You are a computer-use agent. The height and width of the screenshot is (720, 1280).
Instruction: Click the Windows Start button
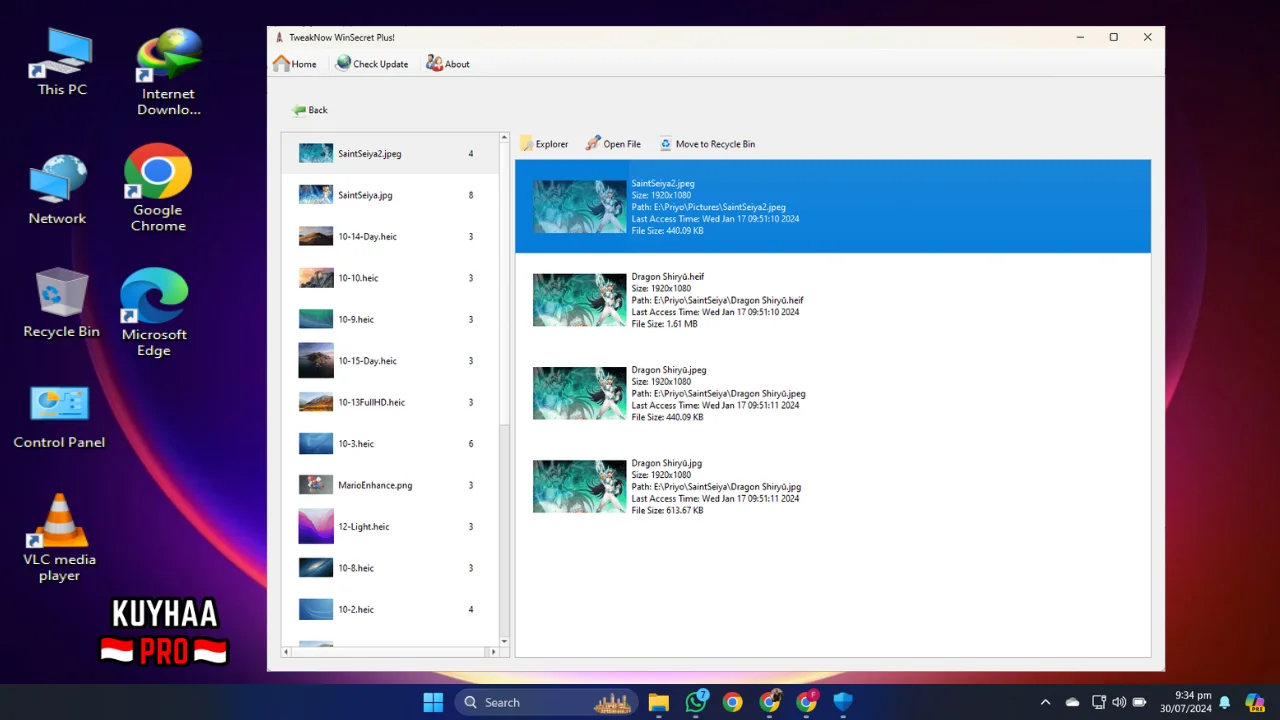point(433,702)
